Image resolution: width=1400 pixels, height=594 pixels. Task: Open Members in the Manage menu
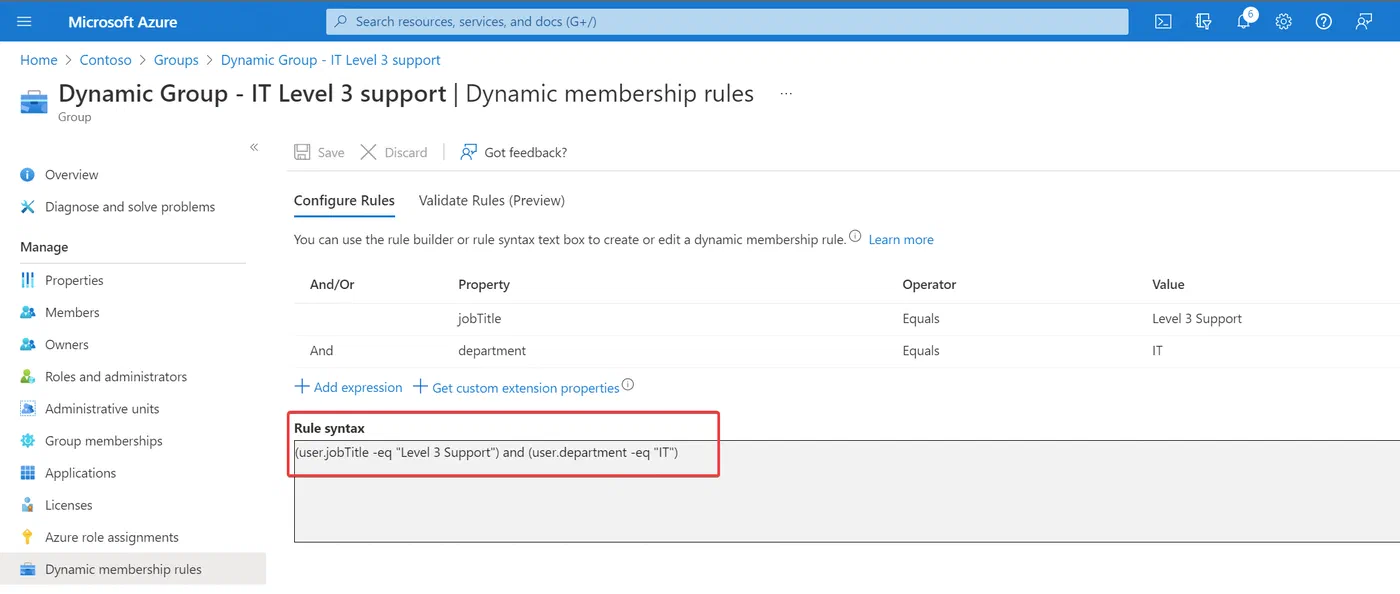[x=72, y=313]
